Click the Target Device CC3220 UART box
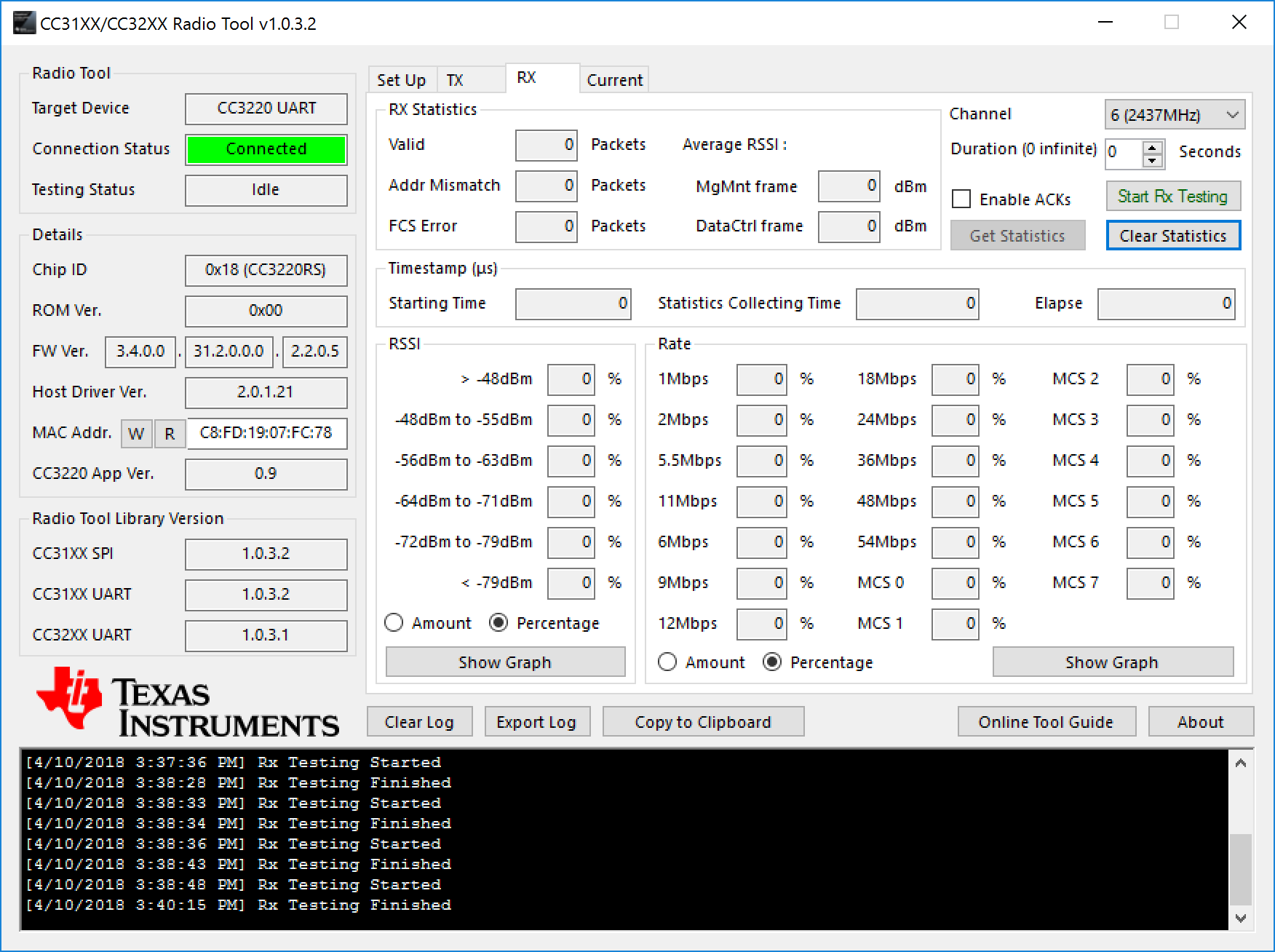The image size is (1275, 952). (x=266, y=108)
